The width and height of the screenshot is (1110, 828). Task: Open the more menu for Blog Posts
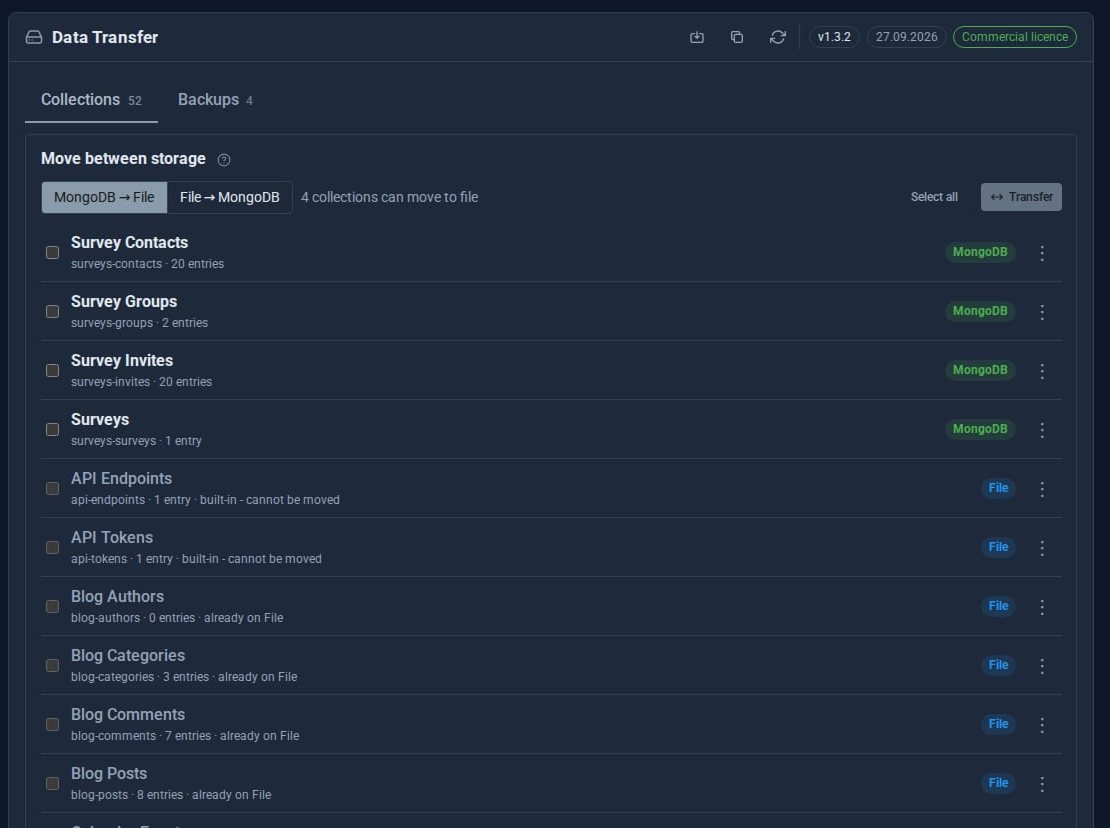coord(1042,783)
